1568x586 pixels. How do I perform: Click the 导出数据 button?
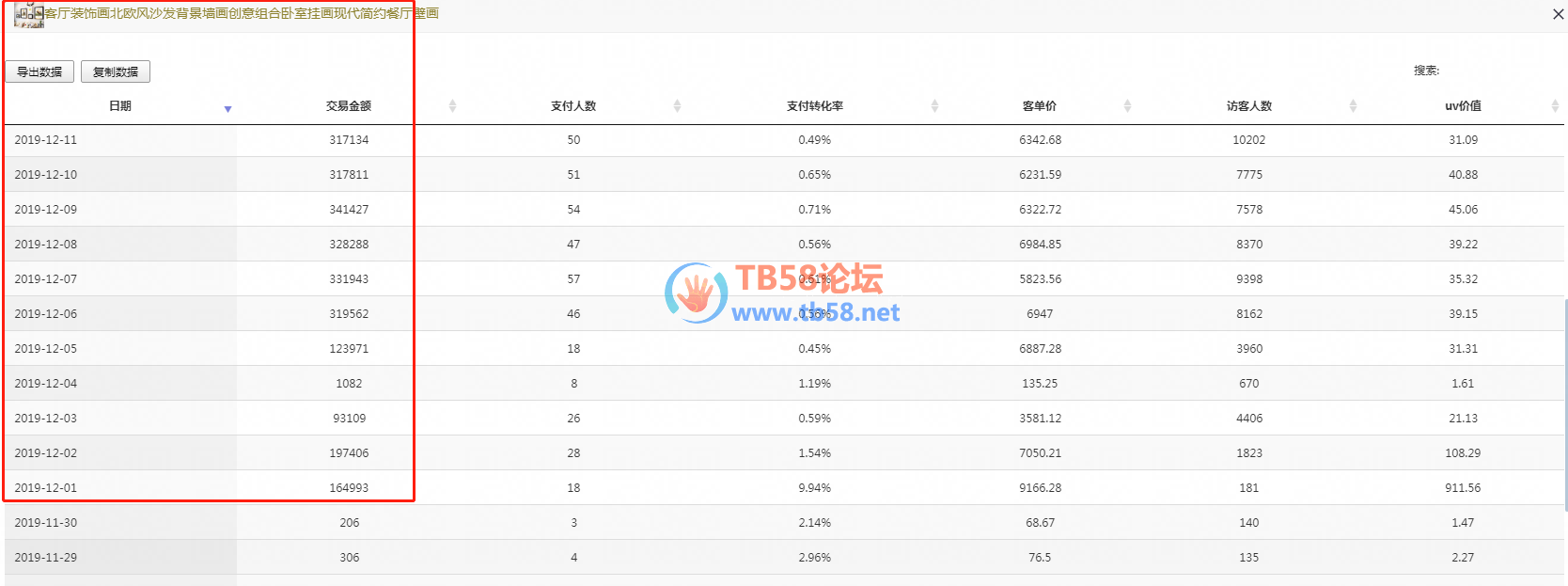coord(39,71)
